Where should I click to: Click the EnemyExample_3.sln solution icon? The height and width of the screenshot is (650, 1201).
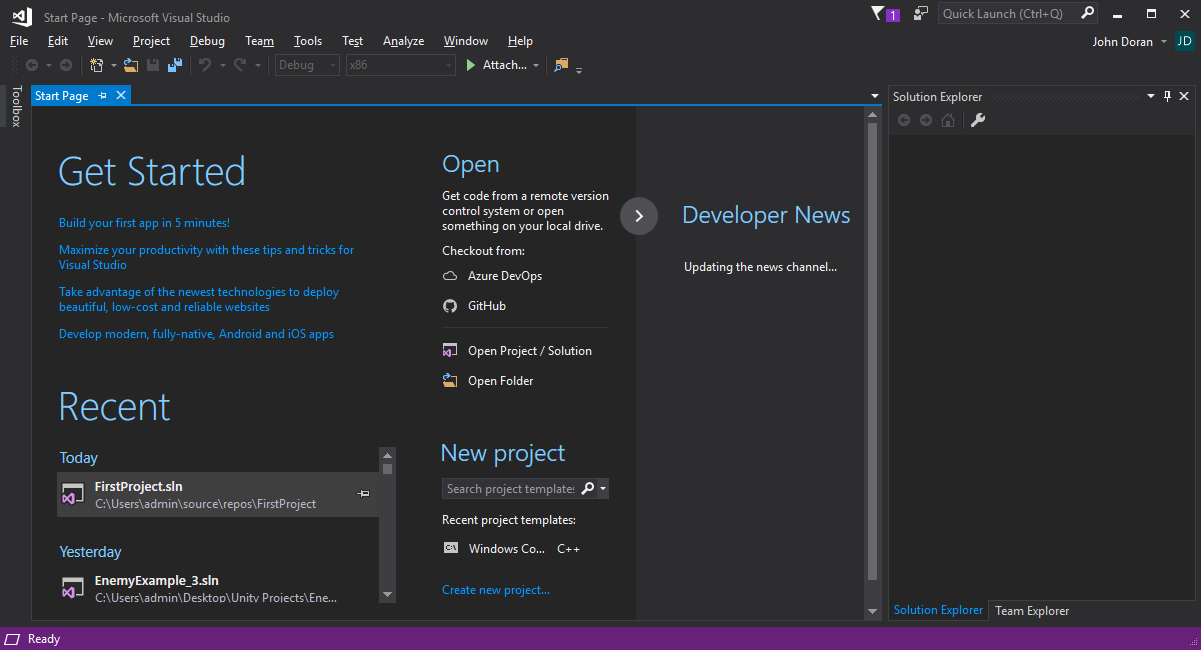[x=73, y=588]
